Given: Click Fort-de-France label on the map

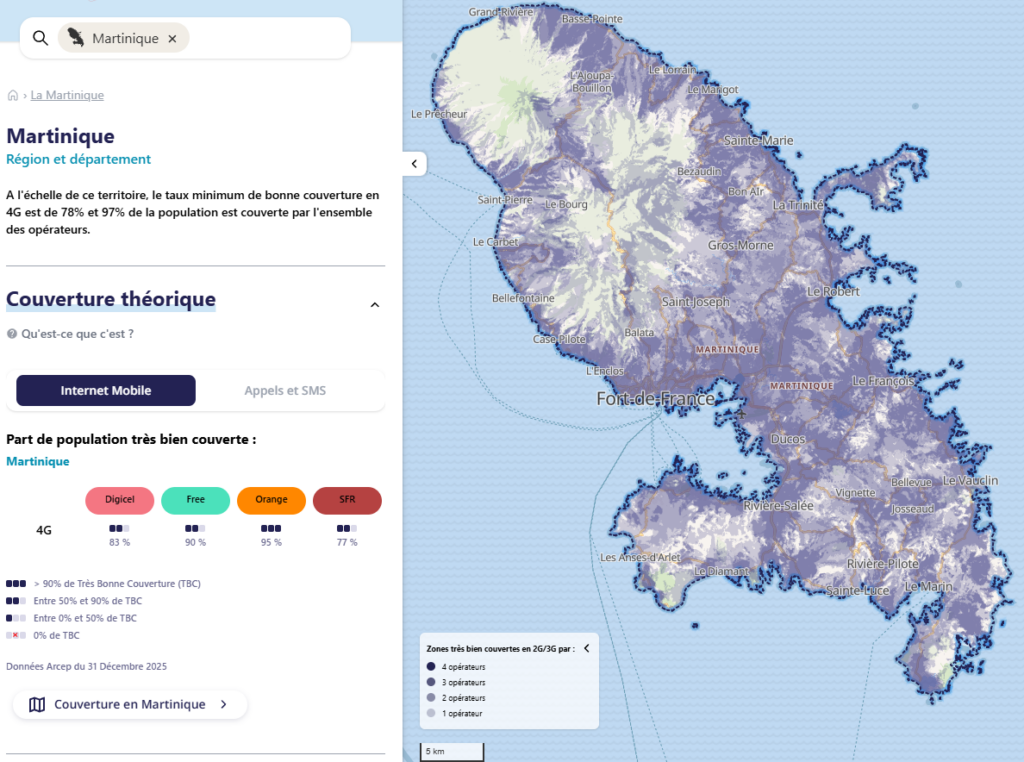Looking at the screenshot, I should [655, 399].
